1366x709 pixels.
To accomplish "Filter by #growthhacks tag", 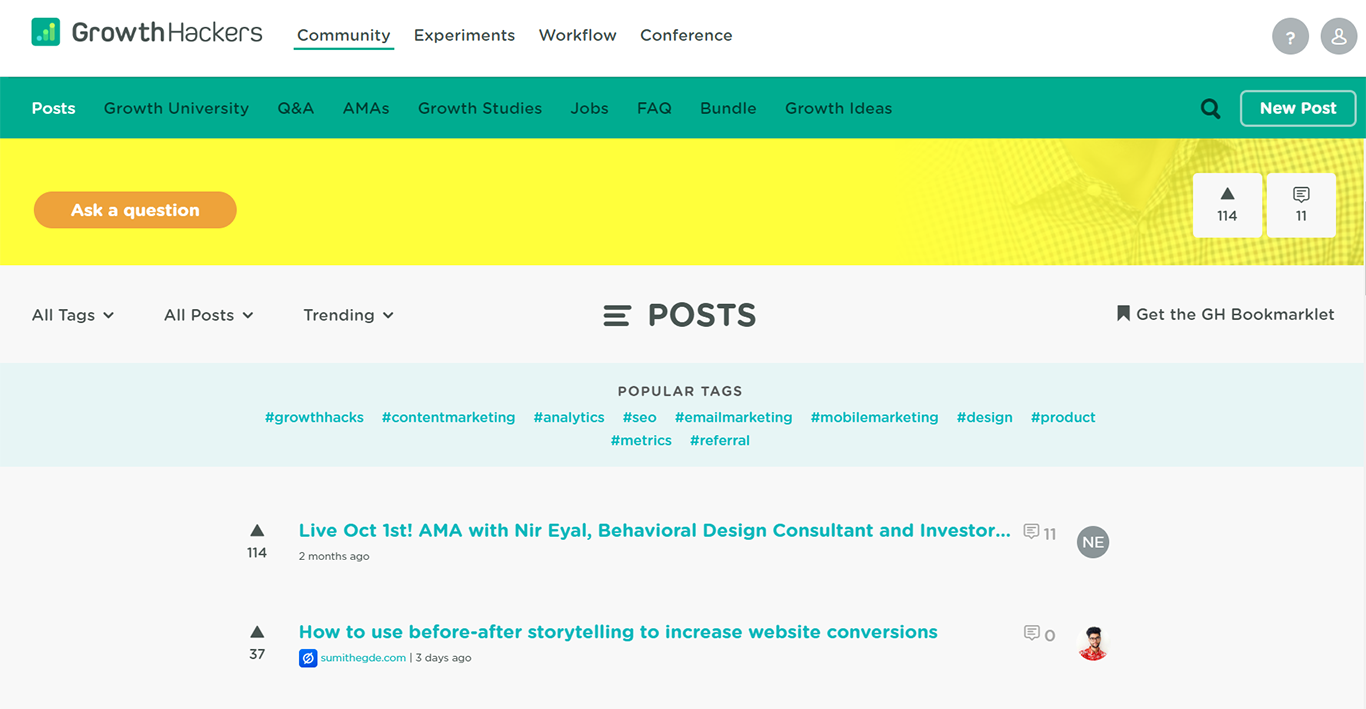I will (314, 417).
